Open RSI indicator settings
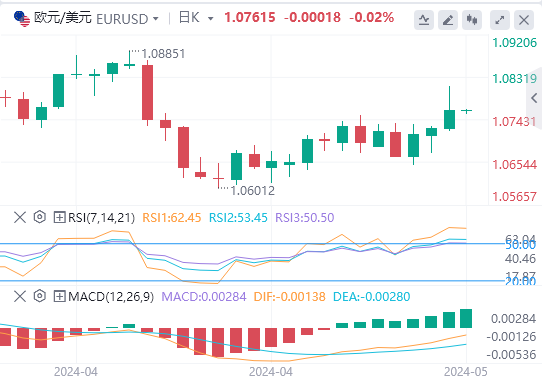The height and width of the screenshot is (385, 542). point(39,217)
